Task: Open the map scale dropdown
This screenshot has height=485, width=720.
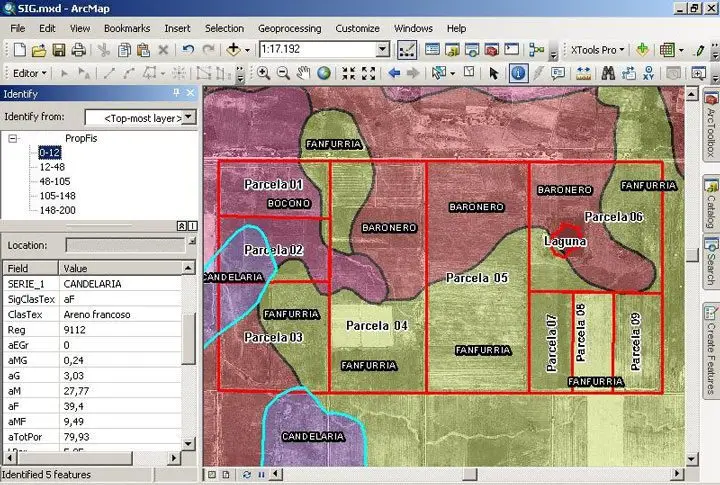Action: 382,49
